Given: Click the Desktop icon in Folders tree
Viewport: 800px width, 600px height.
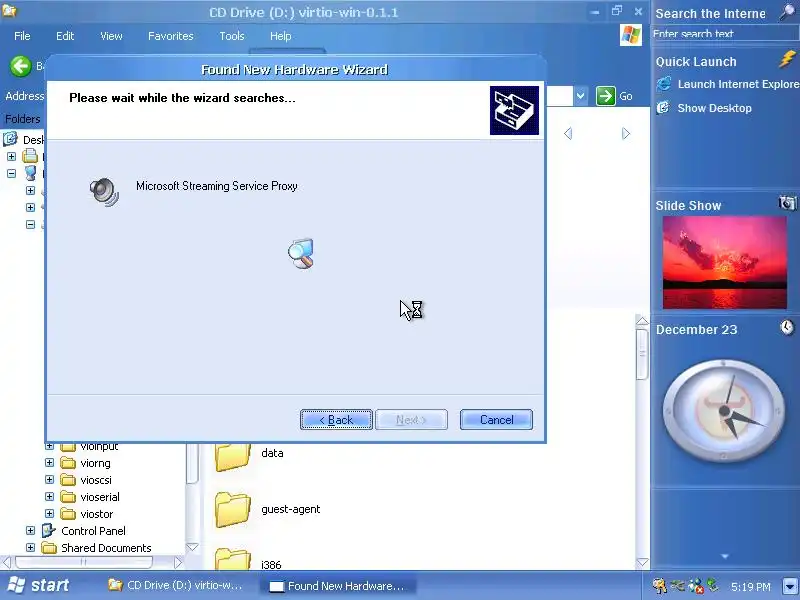Looking at the screenshot, I should point(10,139).
